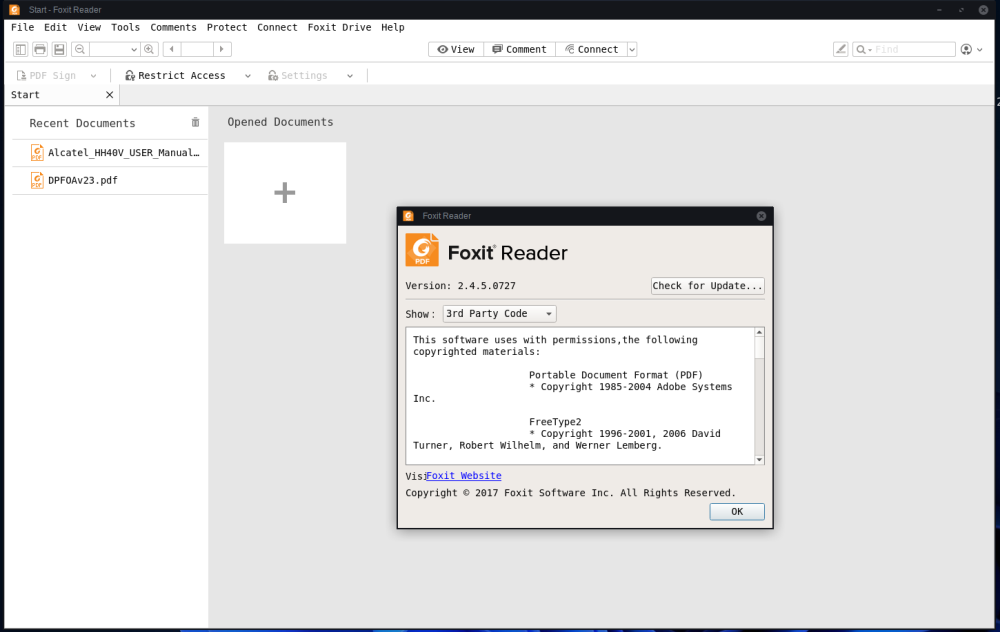
Task: Open the View menu
Action: click(x=89, y=27)
